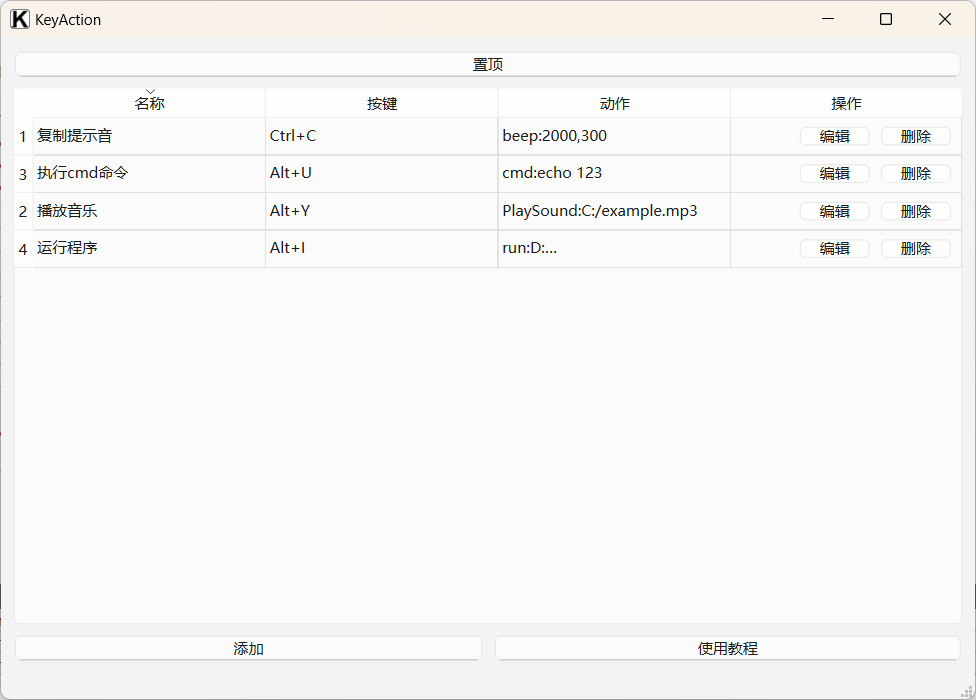Select row header number 1
The height and width of the screenshot is (700, 976).
(x=23, y=136)
